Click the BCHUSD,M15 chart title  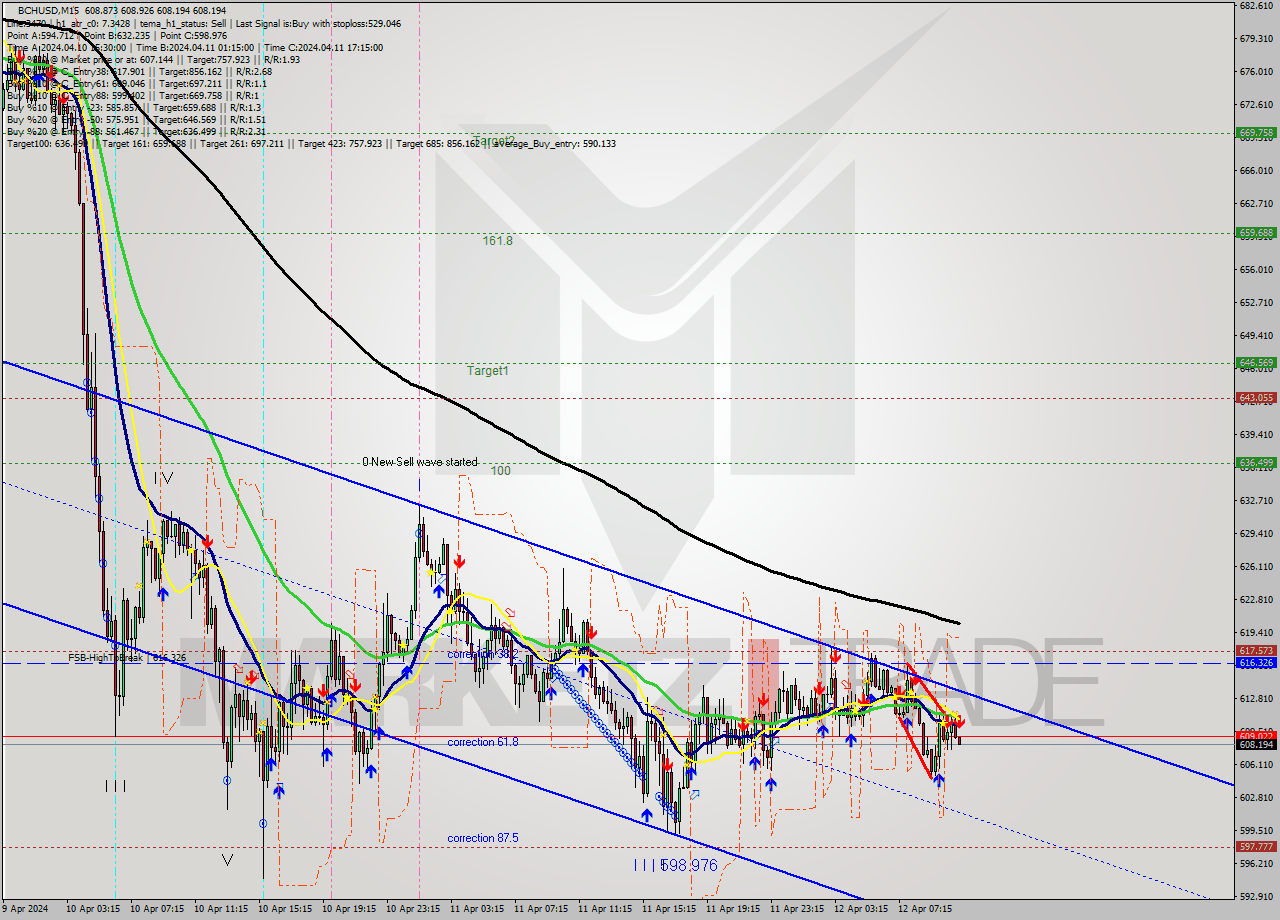(x=50, y=11)
